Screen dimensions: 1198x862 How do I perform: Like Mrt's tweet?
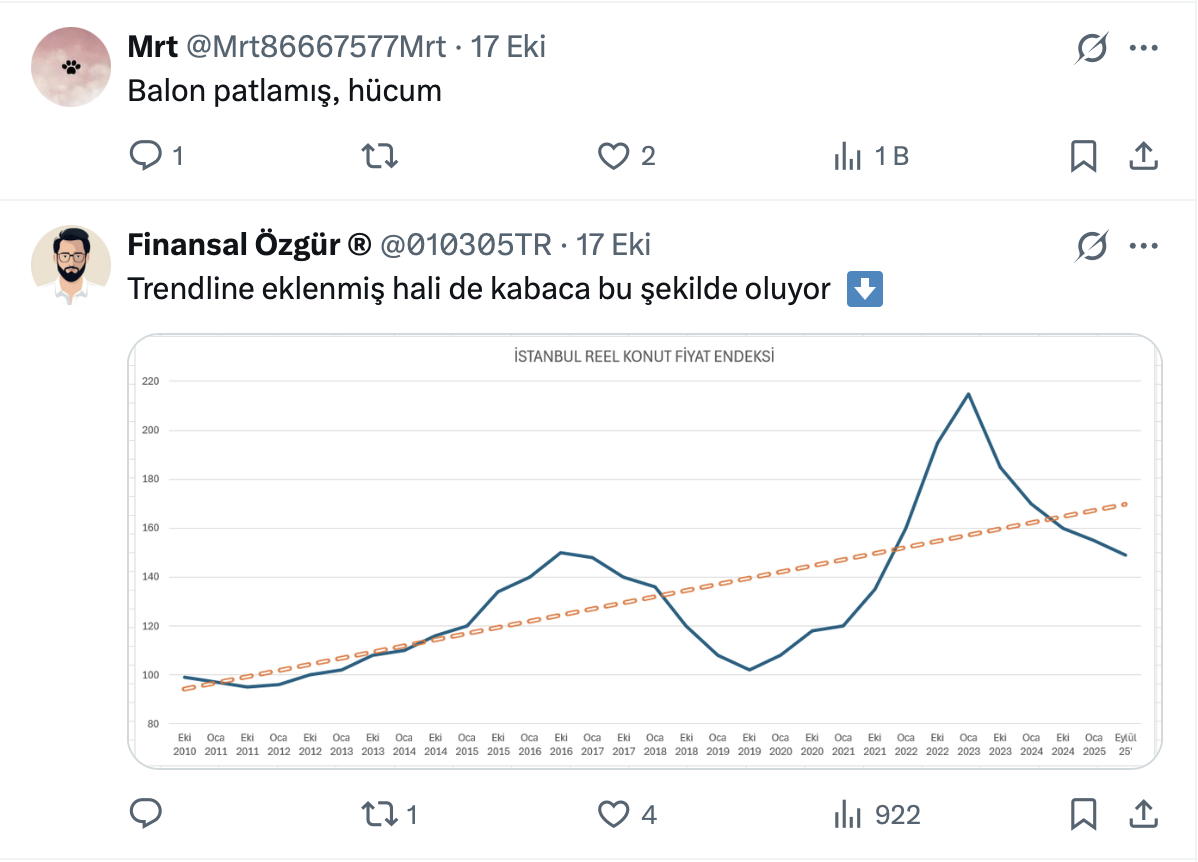[x=613, y=156]
